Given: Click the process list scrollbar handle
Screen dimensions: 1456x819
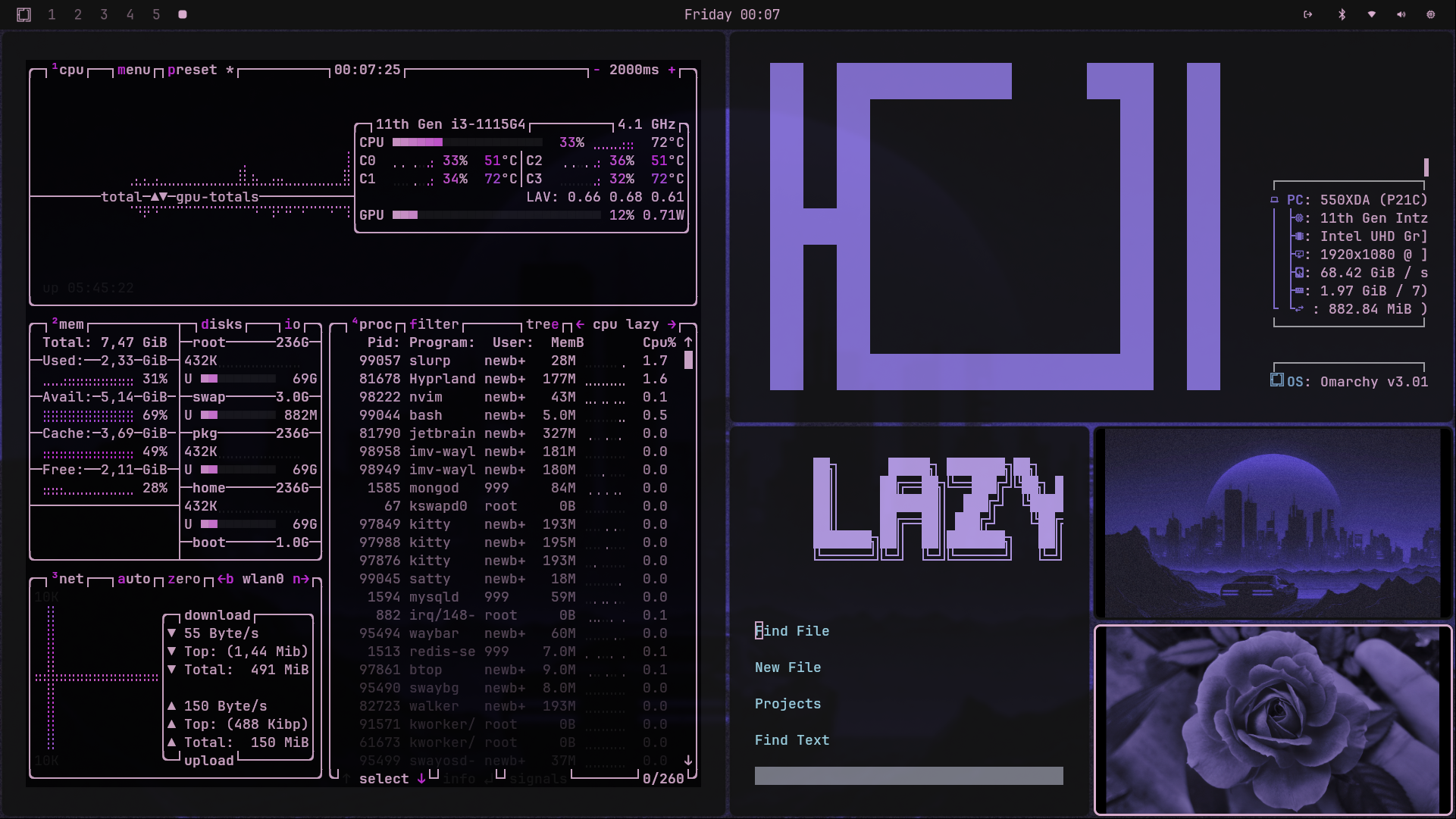Looking at the screenshot, I should [688, 361].
